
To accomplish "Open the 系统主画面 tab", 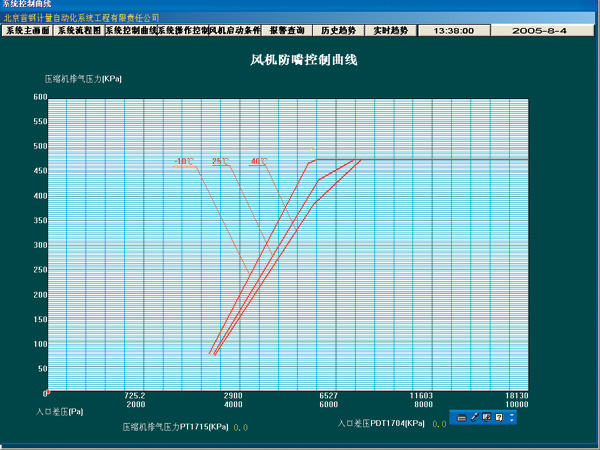I will (x=26, y=31).
